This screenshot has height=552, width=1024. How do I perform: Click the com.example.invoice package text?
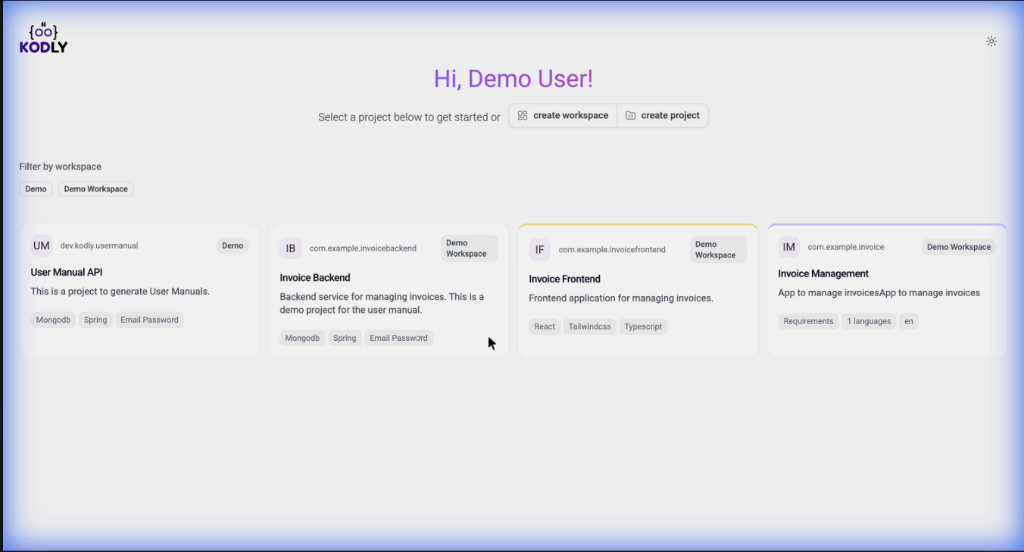click(x=846, y=247)
